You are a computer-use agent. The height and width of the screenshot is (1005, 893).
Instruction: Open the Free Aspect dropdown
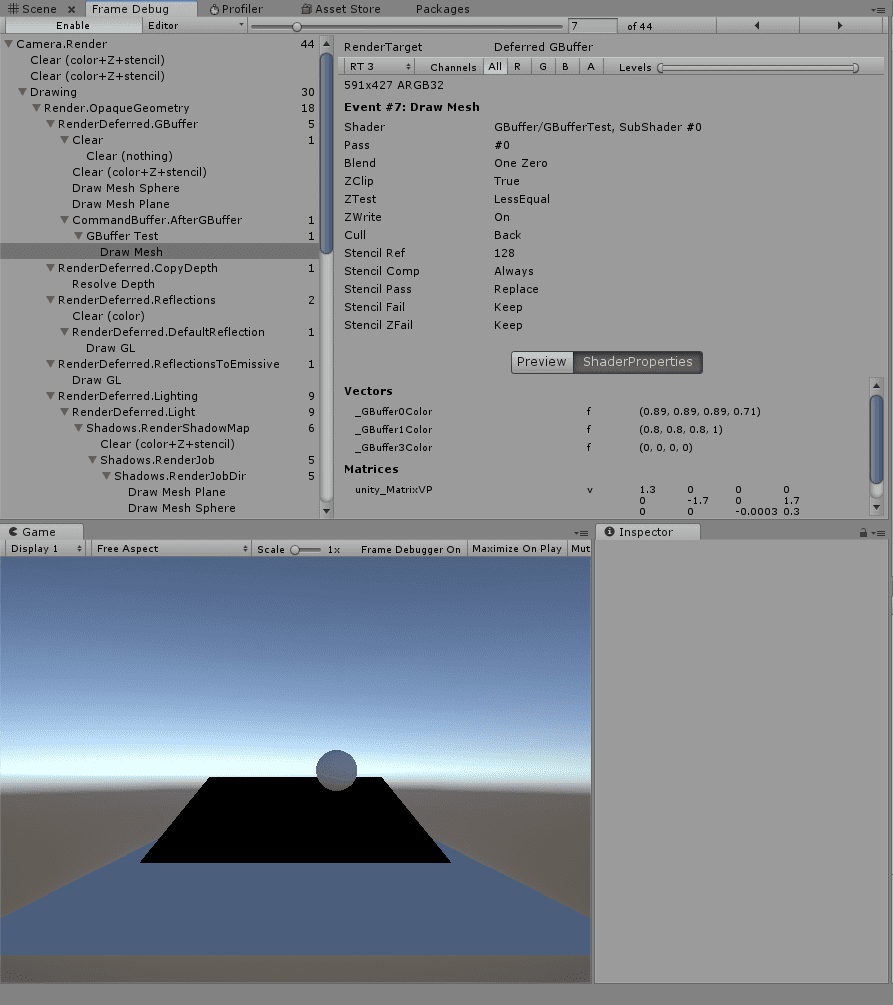point(168,548)
